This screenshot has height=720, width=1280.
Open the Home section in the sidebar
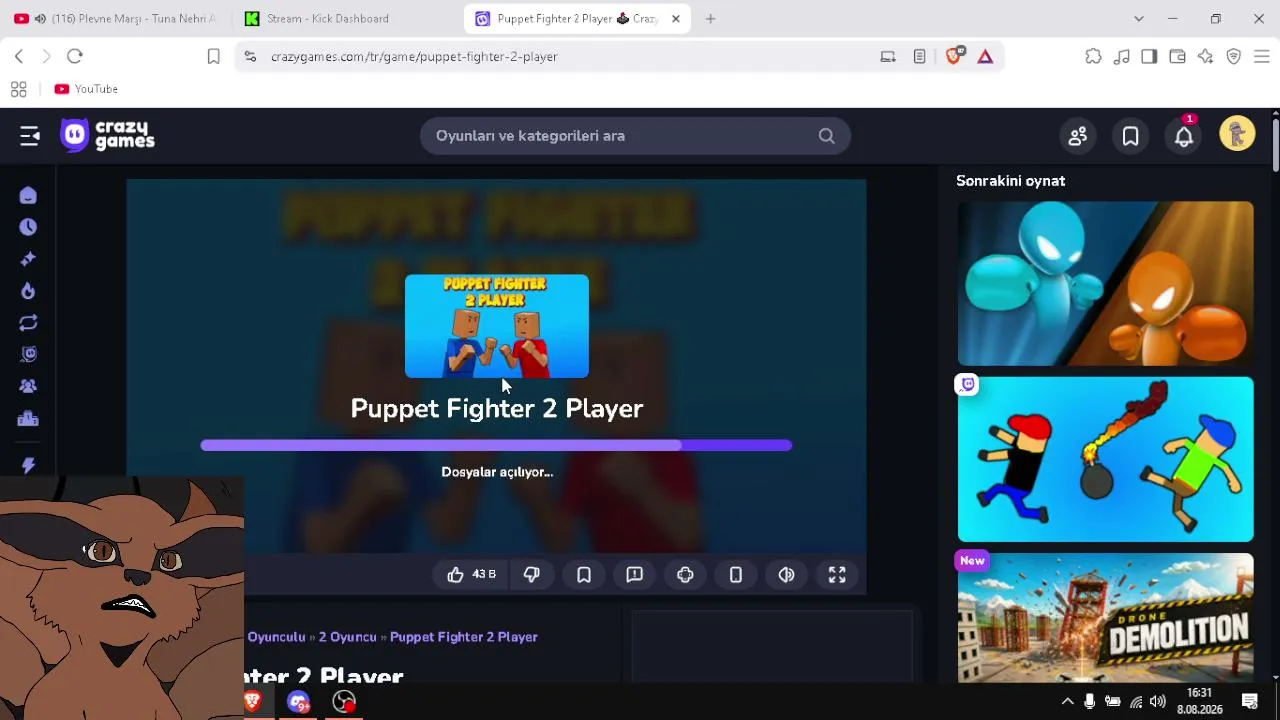(28, 195)
